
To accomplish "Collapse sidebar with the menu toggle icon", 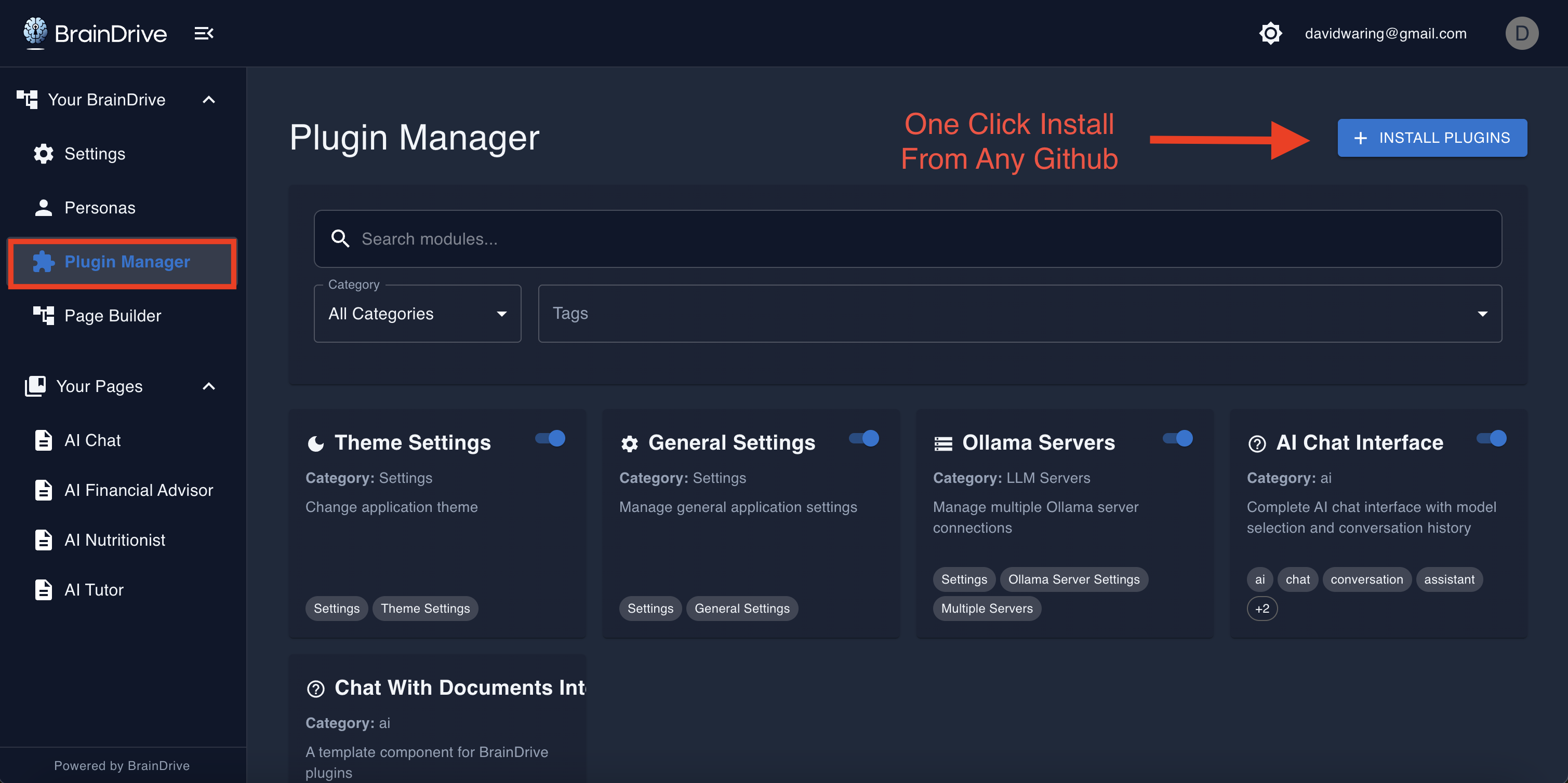I will click(x=203, y=33).
